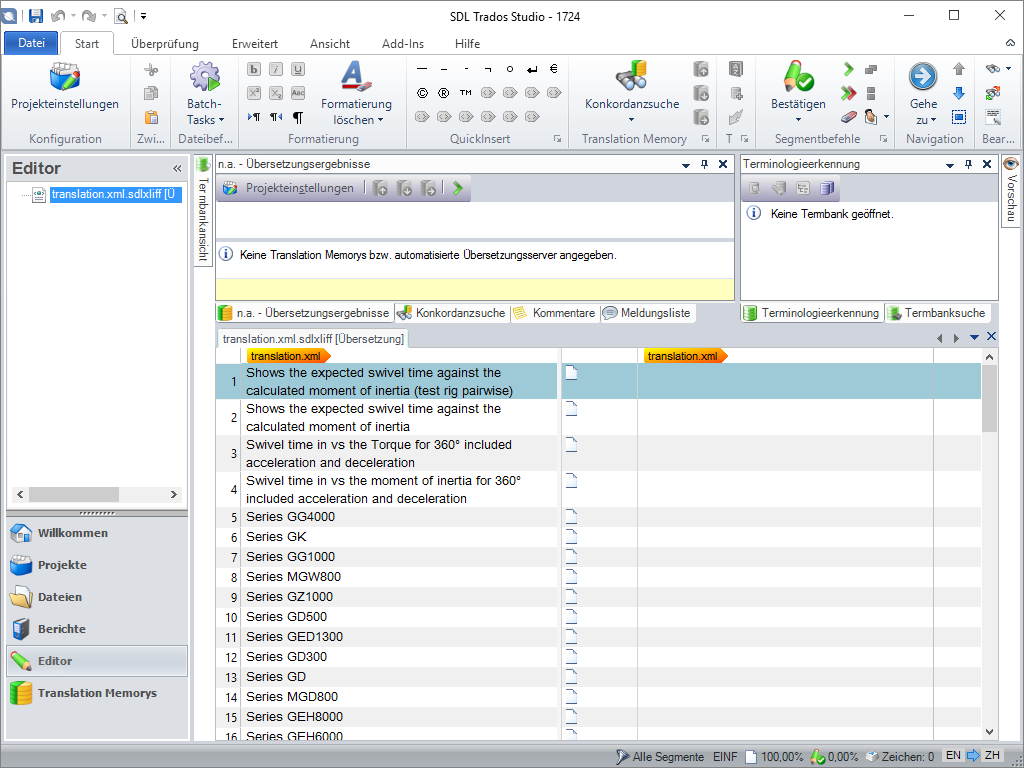
Task: Insert degree symbol from QuickInsert
Action: click(x=510, y=69)
